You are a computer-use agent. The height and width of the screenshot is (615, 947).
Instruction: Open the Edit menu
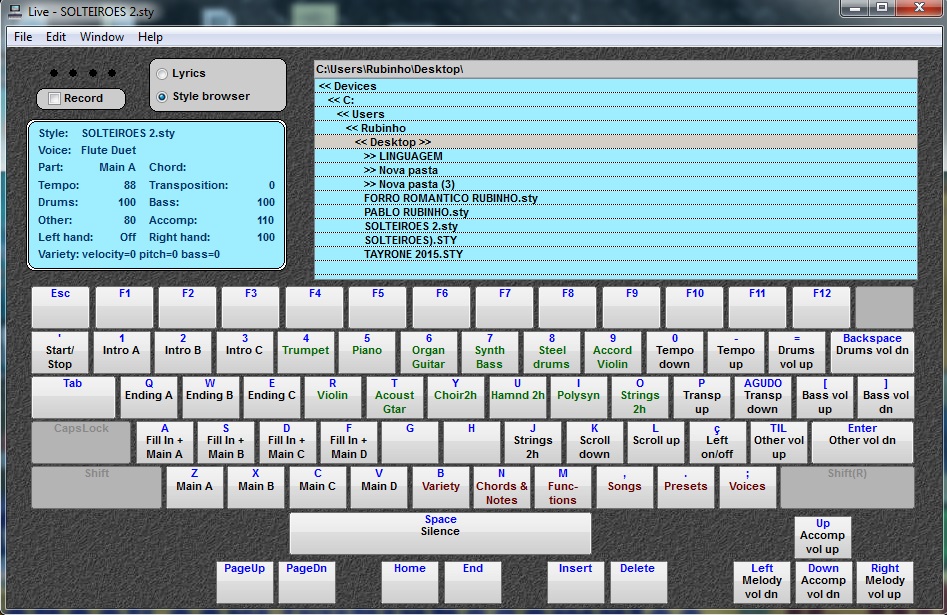pos(56,37)
